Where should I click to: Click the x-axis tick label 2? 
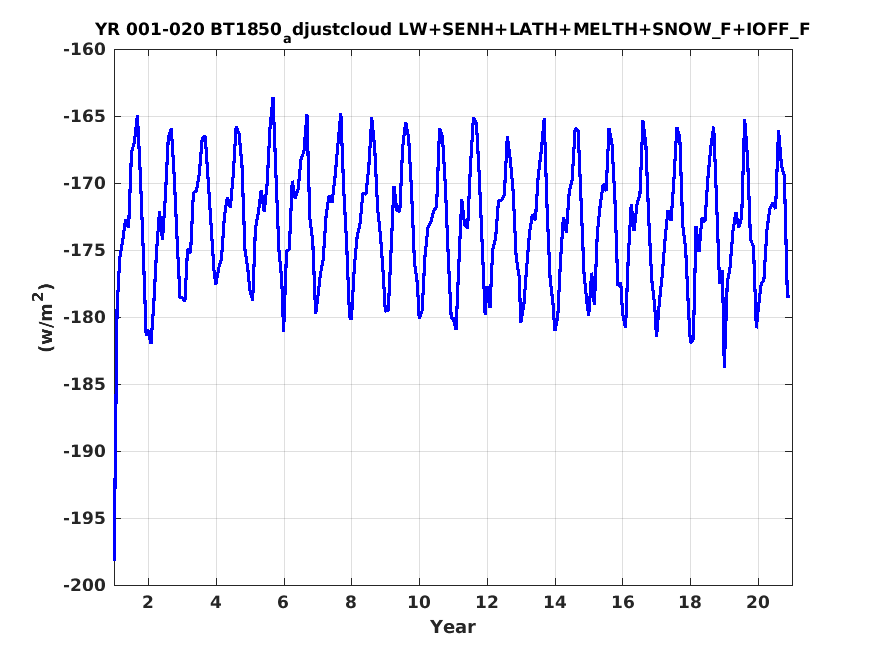click(148, 602)
